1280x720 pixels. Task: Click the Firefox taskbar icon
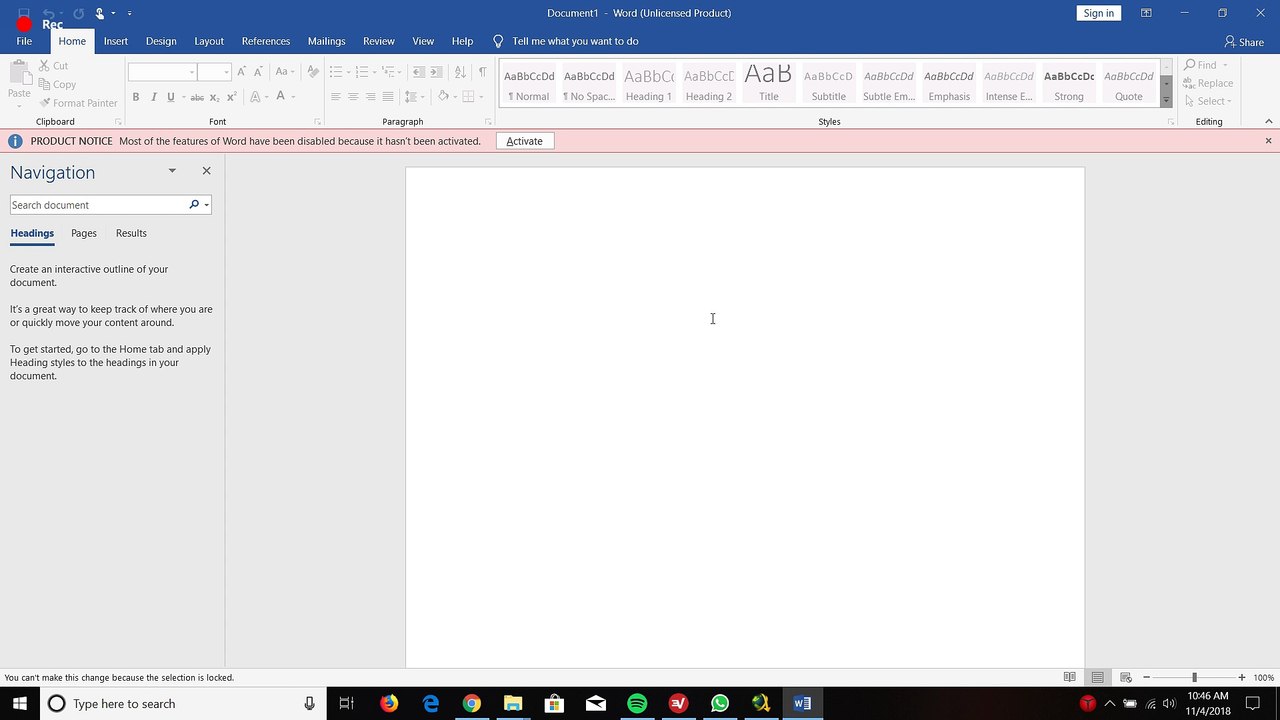pyautogui.click(x=389, y=704)
